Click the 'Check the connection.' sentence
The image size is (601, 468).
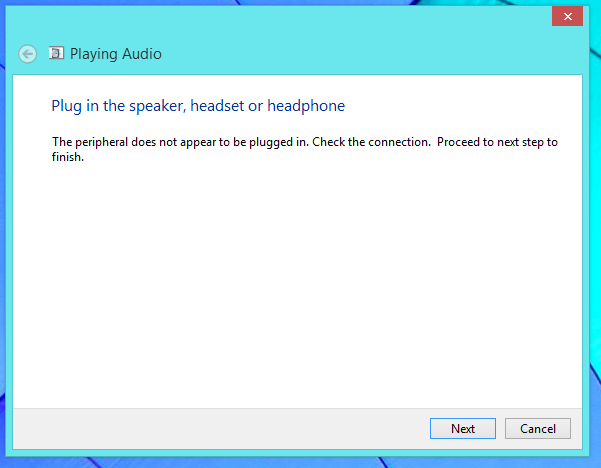point(371,142)
